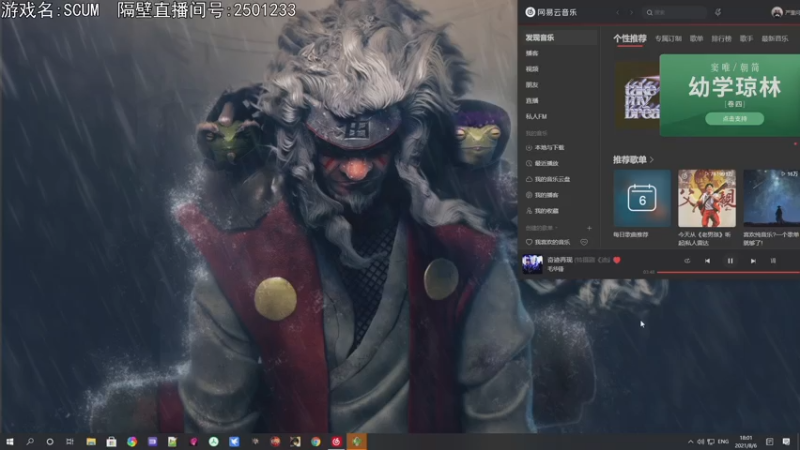Open the taskbar clock and date
The width and height of the screenshot is (800, 450).
pos(745,442)
